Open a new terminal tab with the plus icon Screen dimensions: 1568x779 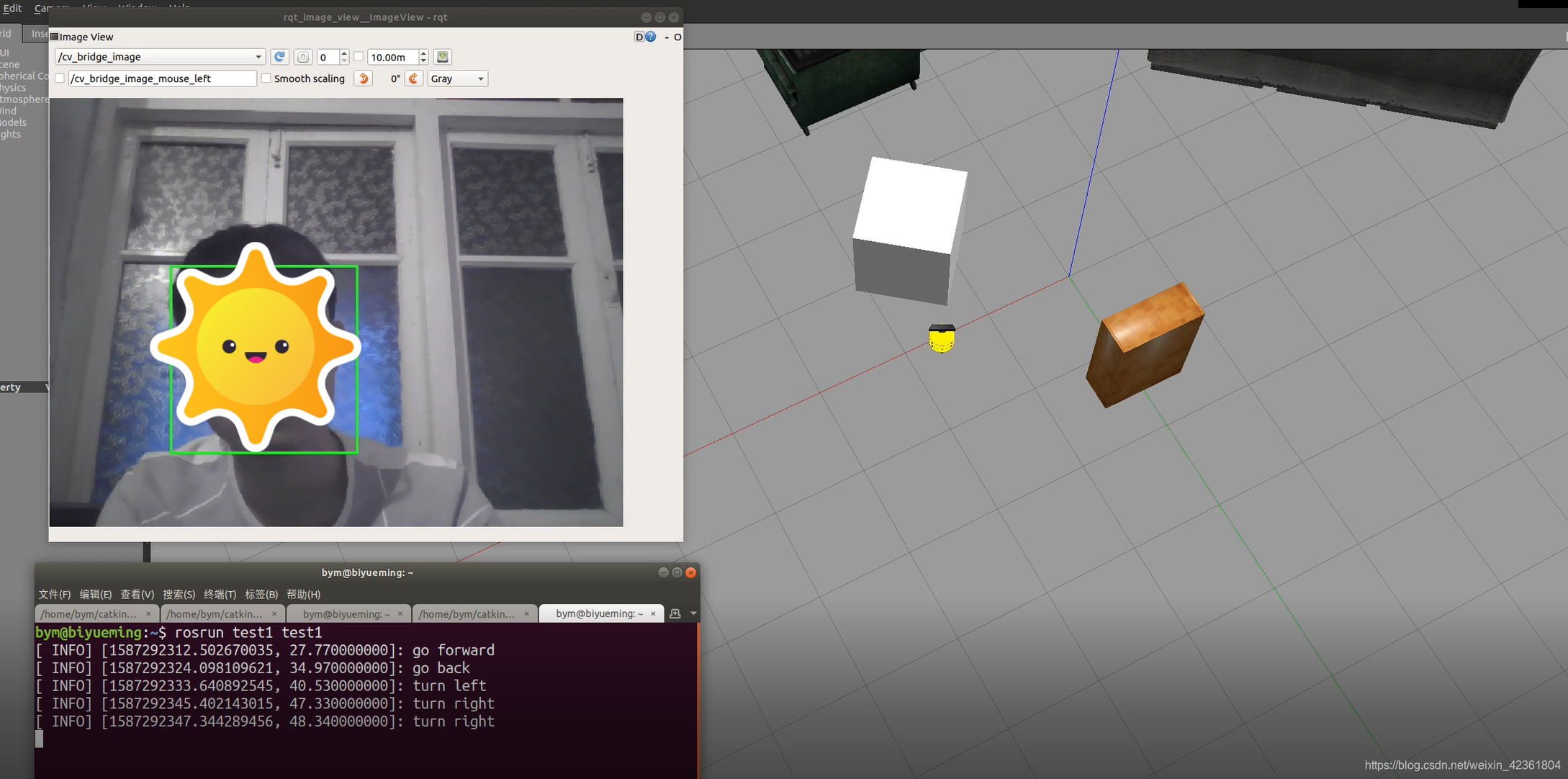[x=675, y=613]
